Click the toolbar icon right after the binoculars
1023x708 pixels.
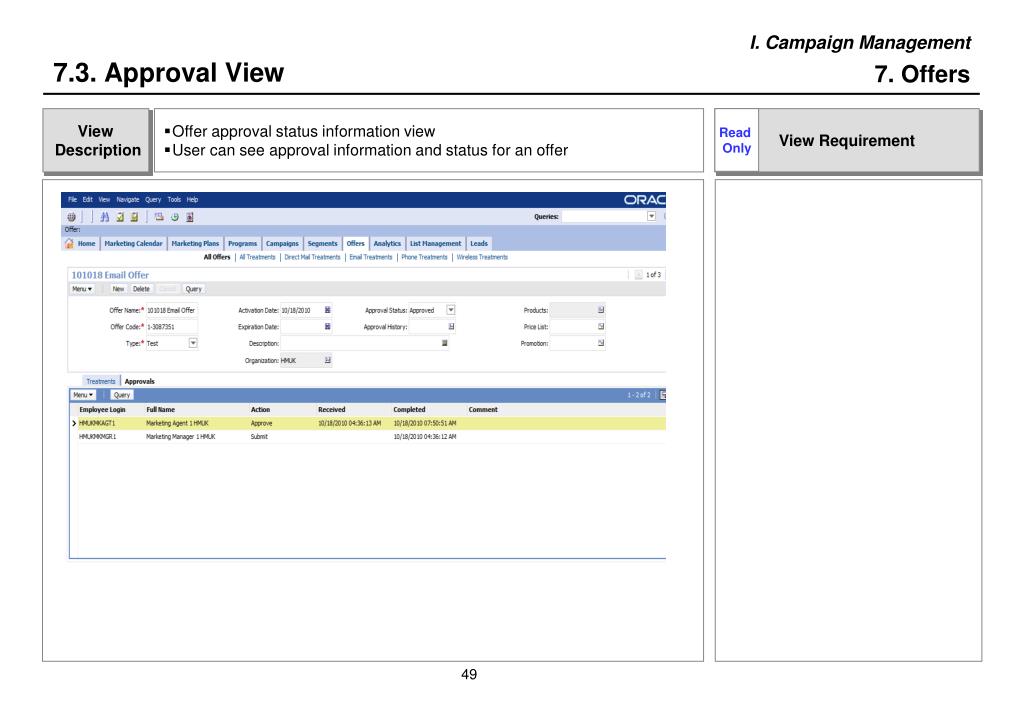(120, 217)
